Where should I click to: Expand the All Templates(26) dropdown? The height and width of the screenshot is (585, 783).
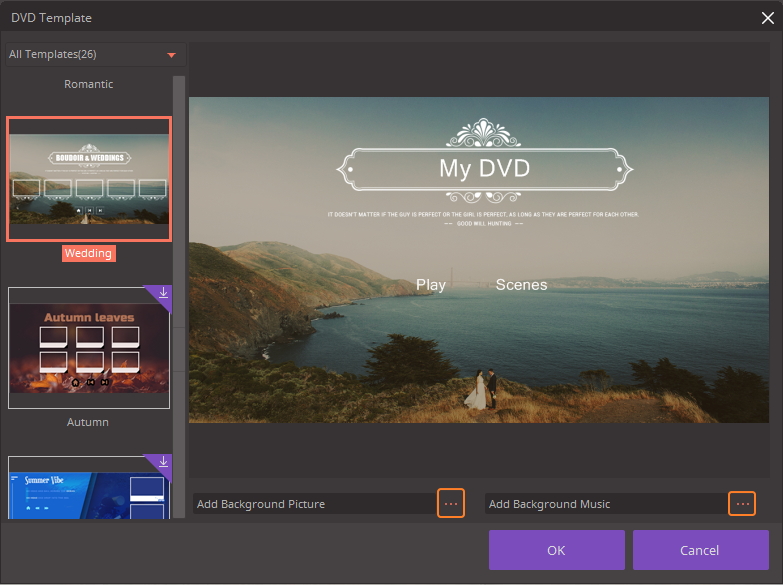pos(96,54)
